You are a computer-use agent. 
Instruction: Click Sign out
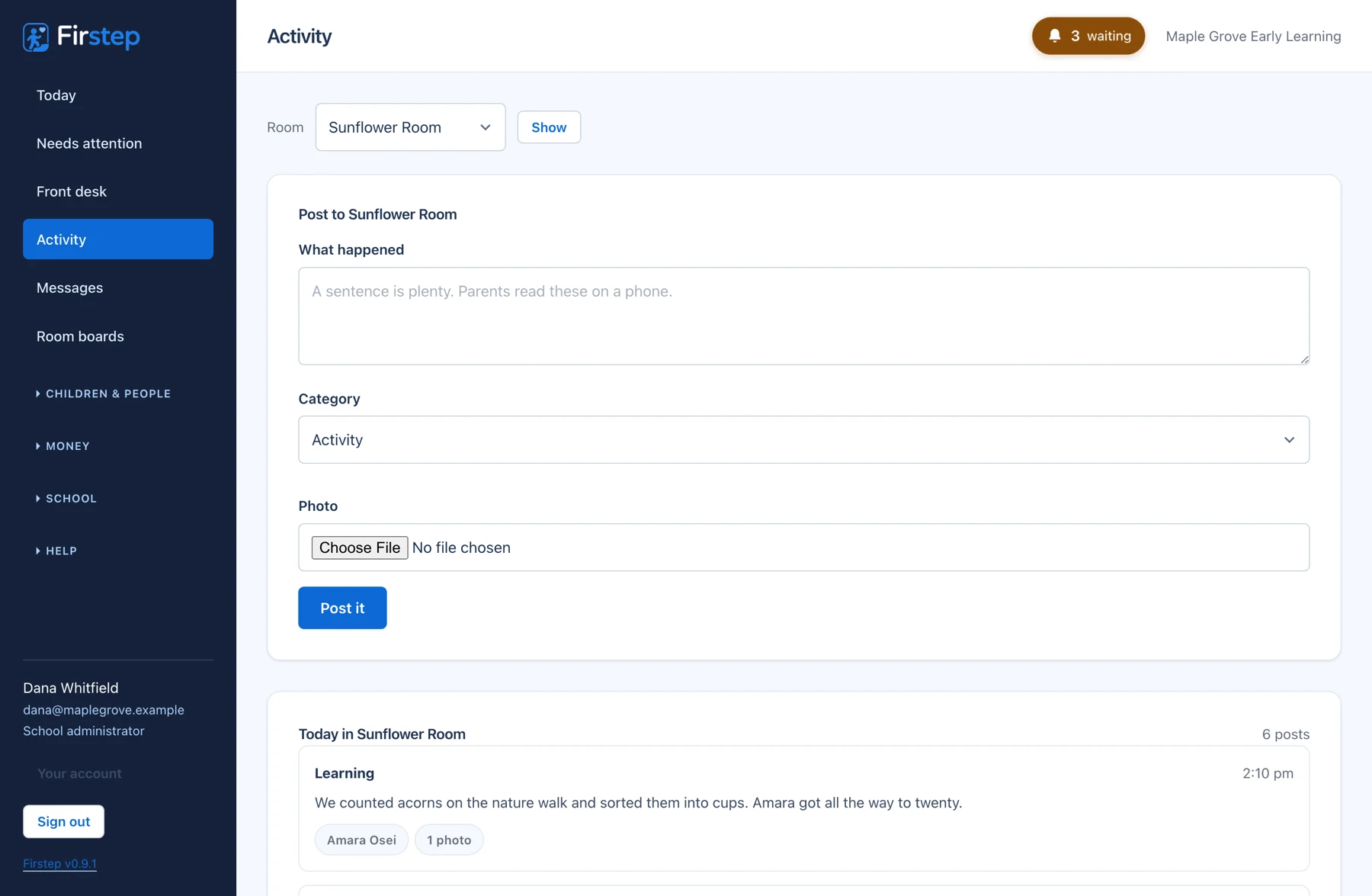[x=63, y=821]
